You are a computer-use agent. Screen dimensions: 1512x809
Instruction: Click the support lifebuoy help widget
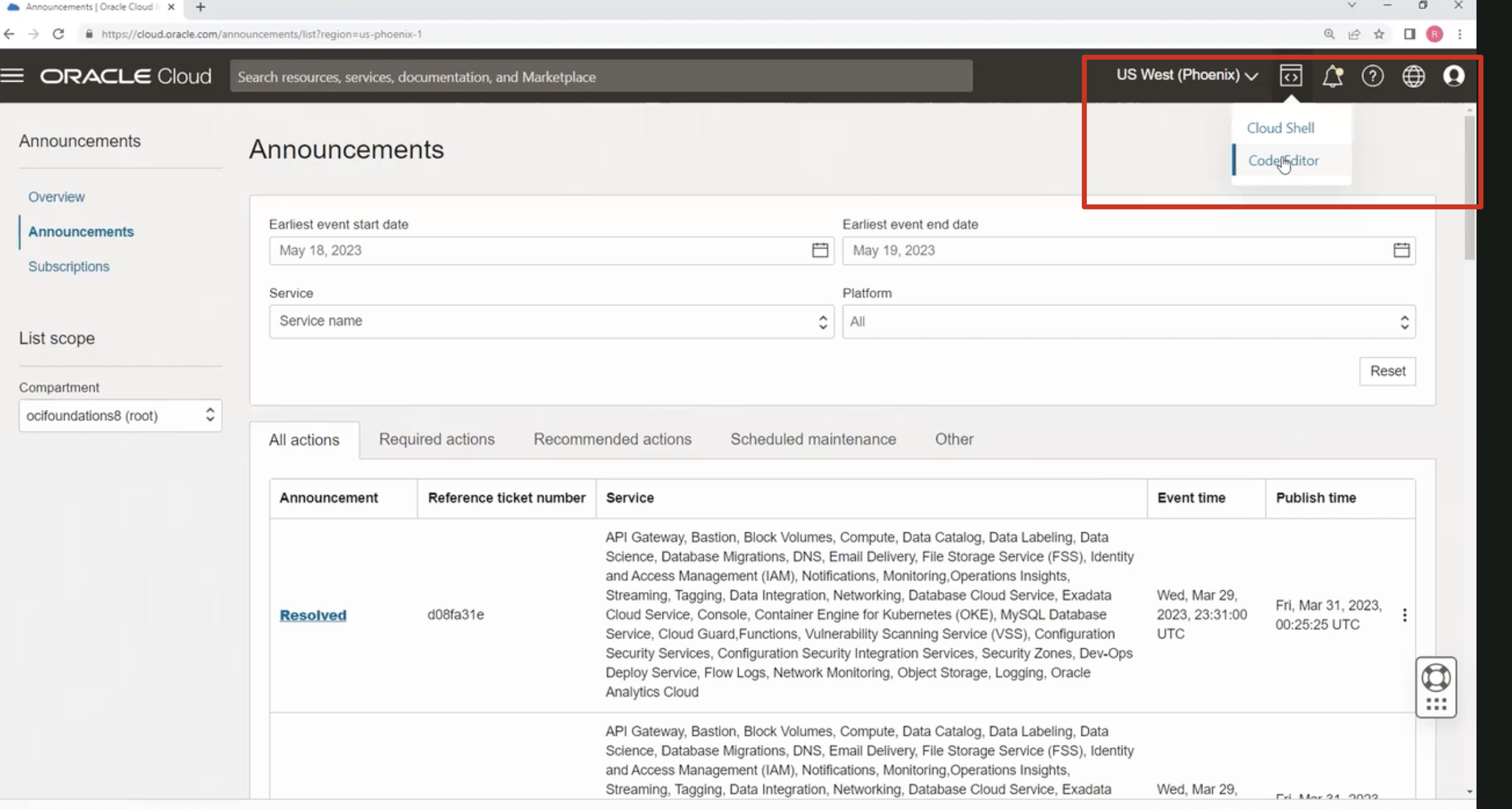click(1436, 678)
